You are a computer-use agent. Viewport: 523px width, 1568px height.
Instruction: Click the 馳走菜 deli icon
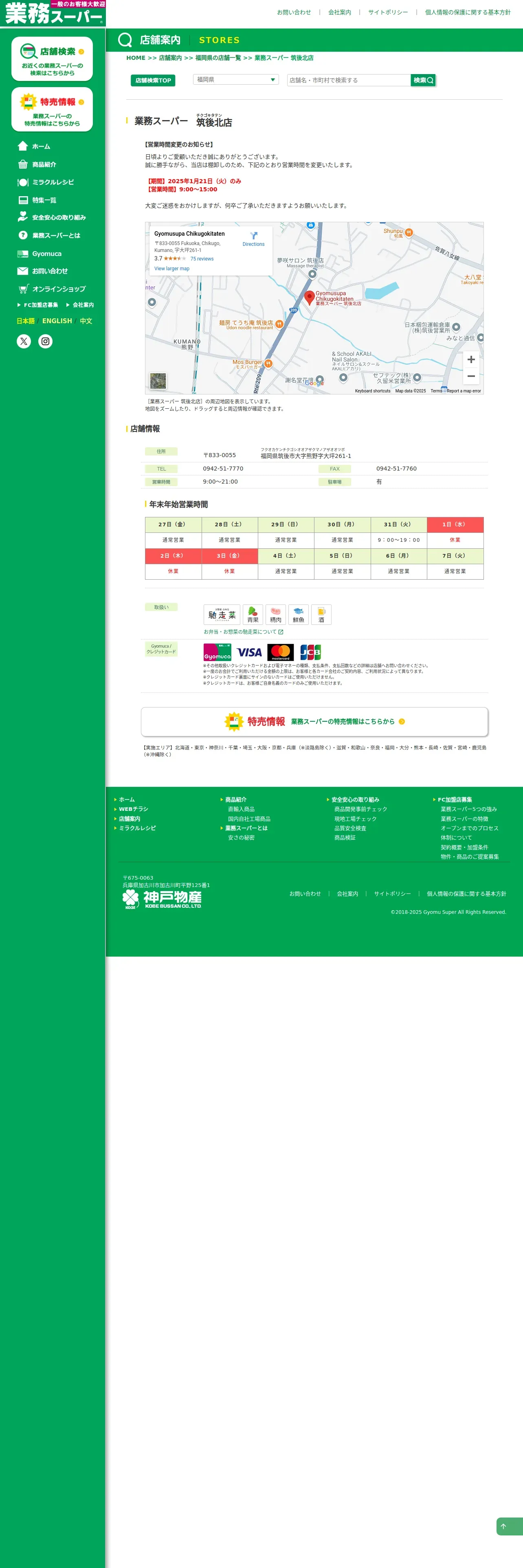point(222,615)
